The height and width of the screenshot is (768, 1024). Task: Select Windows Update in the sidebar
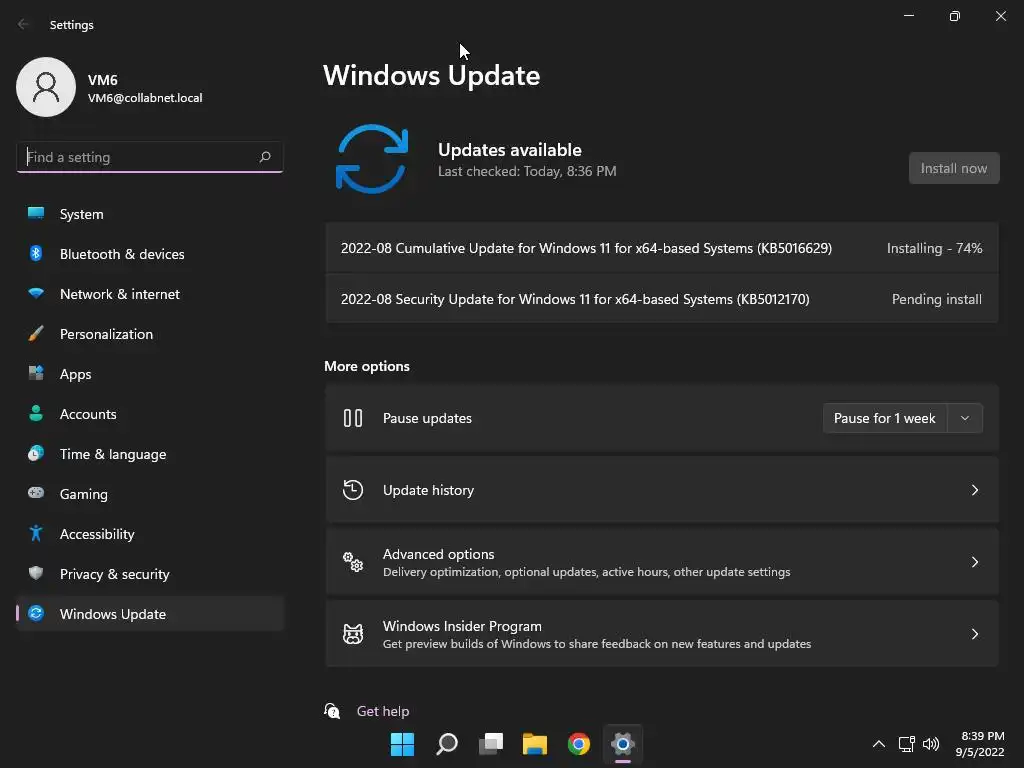[x=150, y=613]
